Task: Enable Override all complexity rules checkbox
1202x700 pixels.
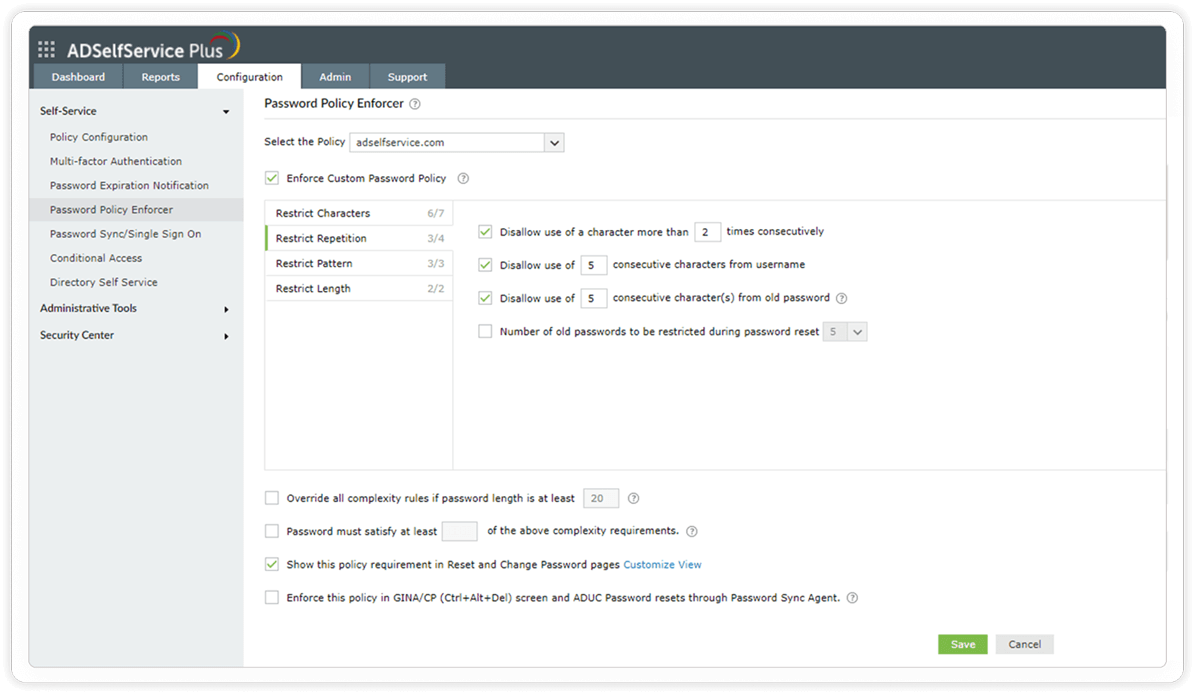Action: (x=272, y=498)
